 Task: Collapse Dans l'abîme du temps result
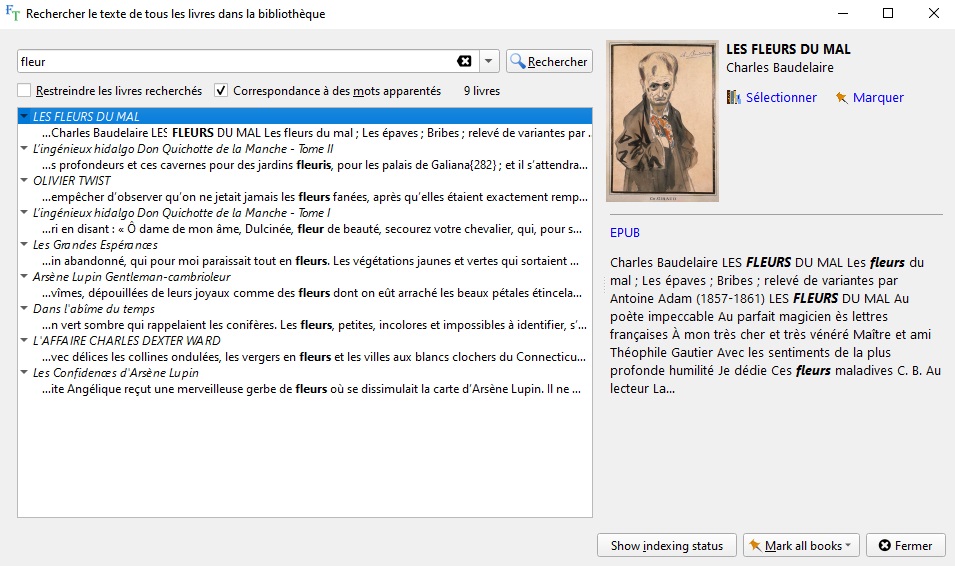pyautogui.click(x=24, y=308)
